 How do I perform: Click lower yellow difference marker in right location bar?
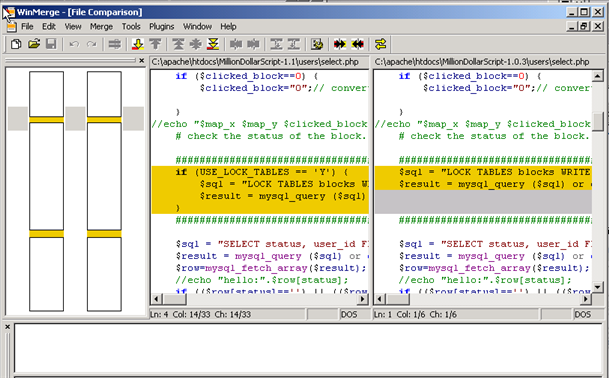pyautogui.click(x=104, y=234)
